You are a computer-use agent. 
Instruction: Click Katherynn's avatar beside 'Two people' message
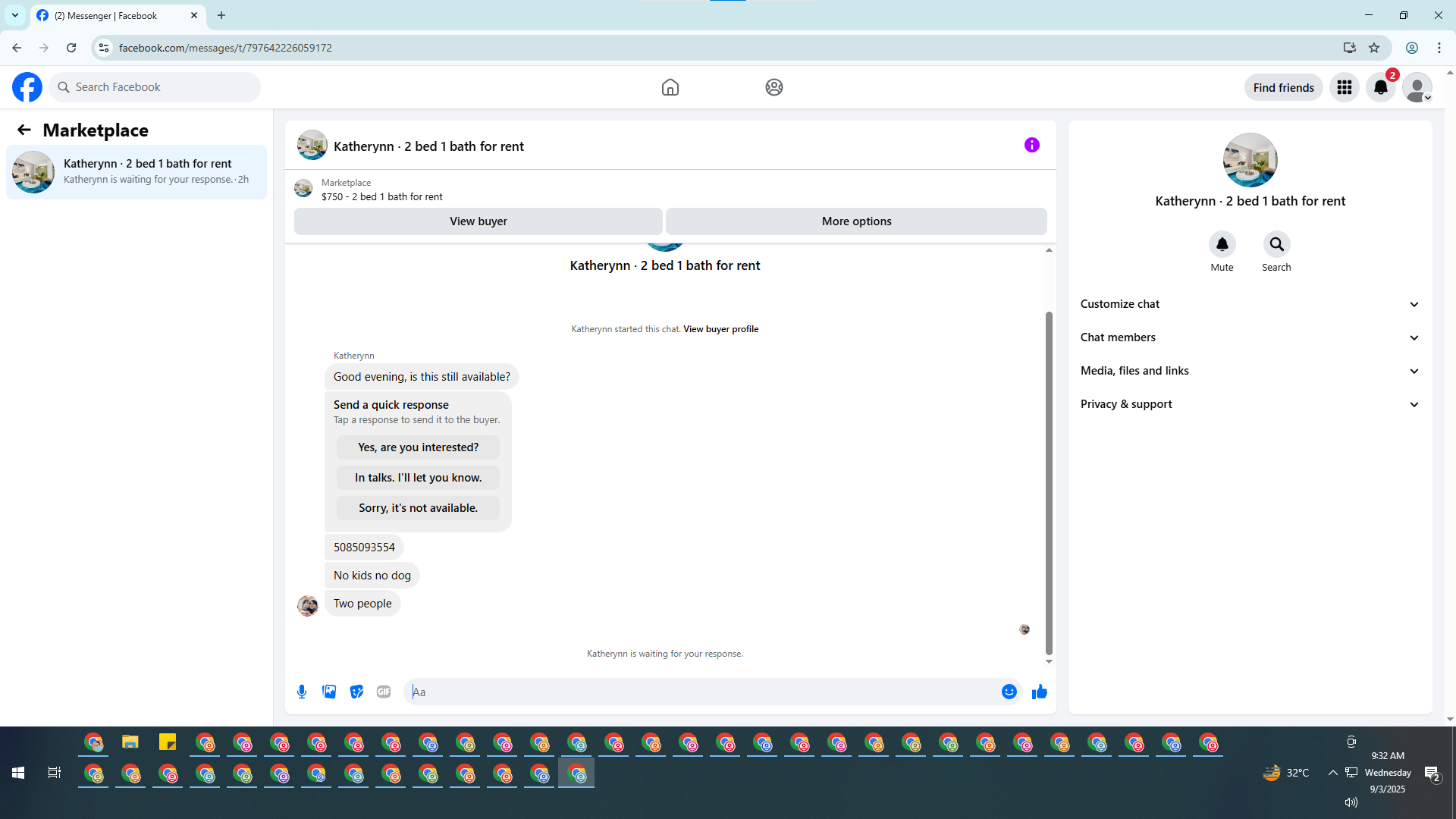[308, 606]
